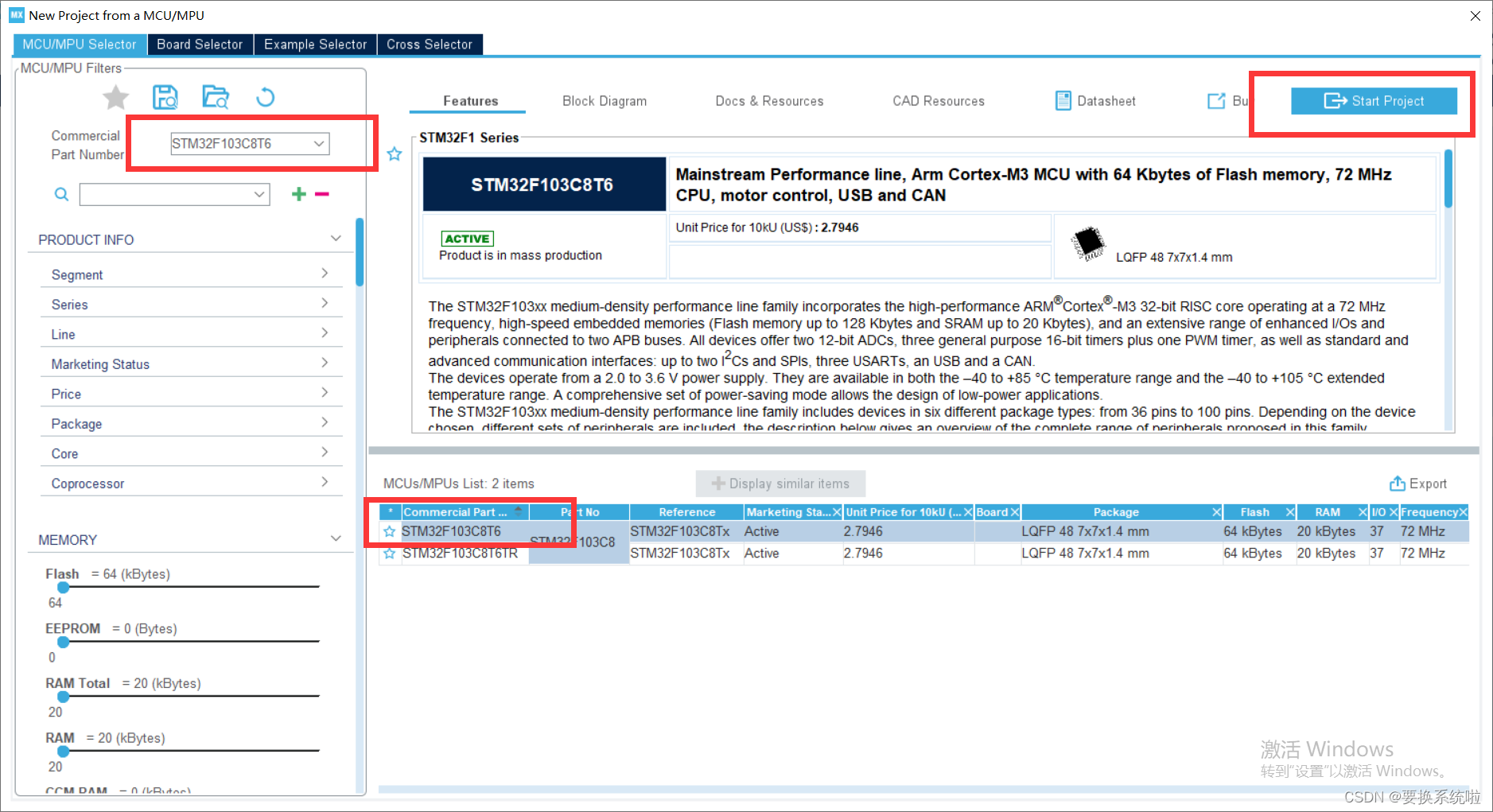The height and width of the screenshot is (812, 1493).
Task: Remove the I/O column
Action: point(1394,512)
